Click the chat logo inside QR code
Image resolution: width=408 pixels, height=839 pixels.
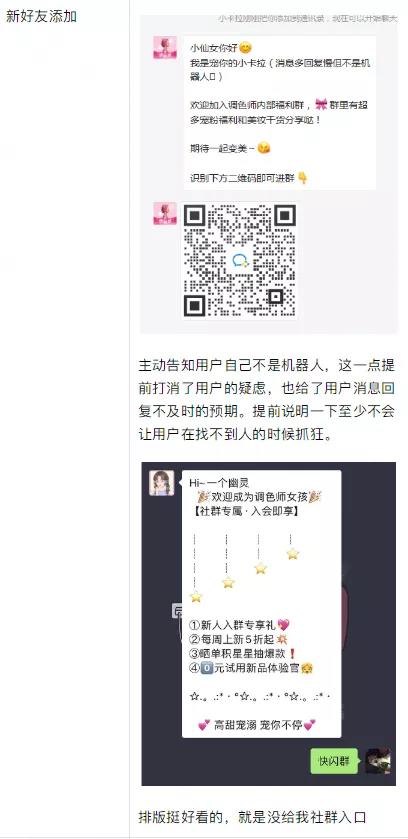coord(240,261)
